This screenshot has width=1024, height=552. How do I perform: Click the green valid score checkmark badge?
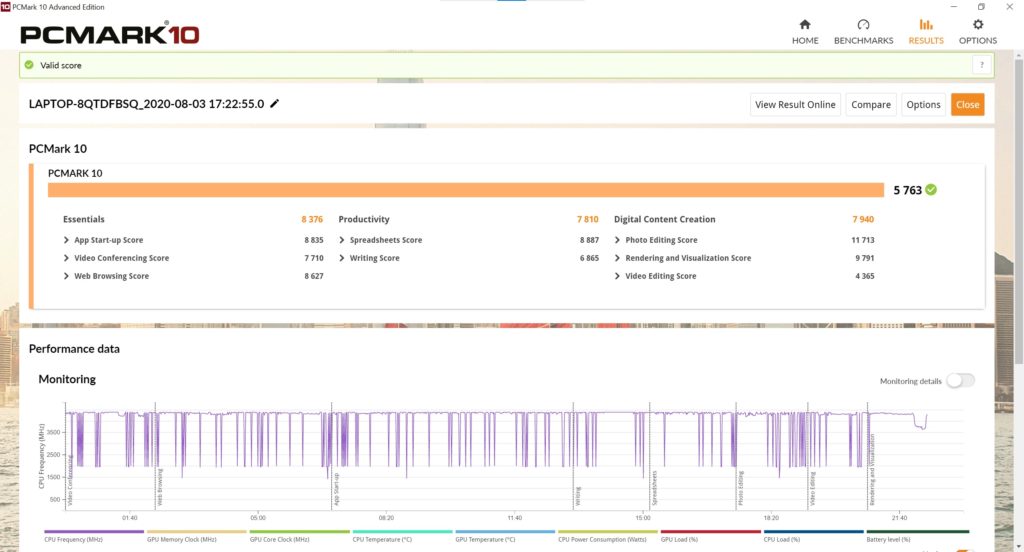pos(931,190)
